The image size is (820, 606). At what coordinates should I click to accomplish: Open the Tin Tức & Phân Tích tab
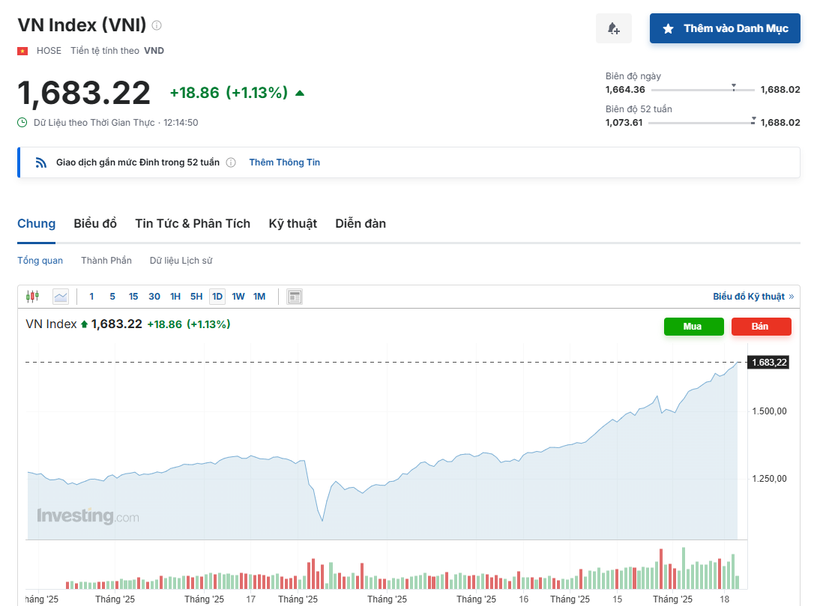click(192, 223)
